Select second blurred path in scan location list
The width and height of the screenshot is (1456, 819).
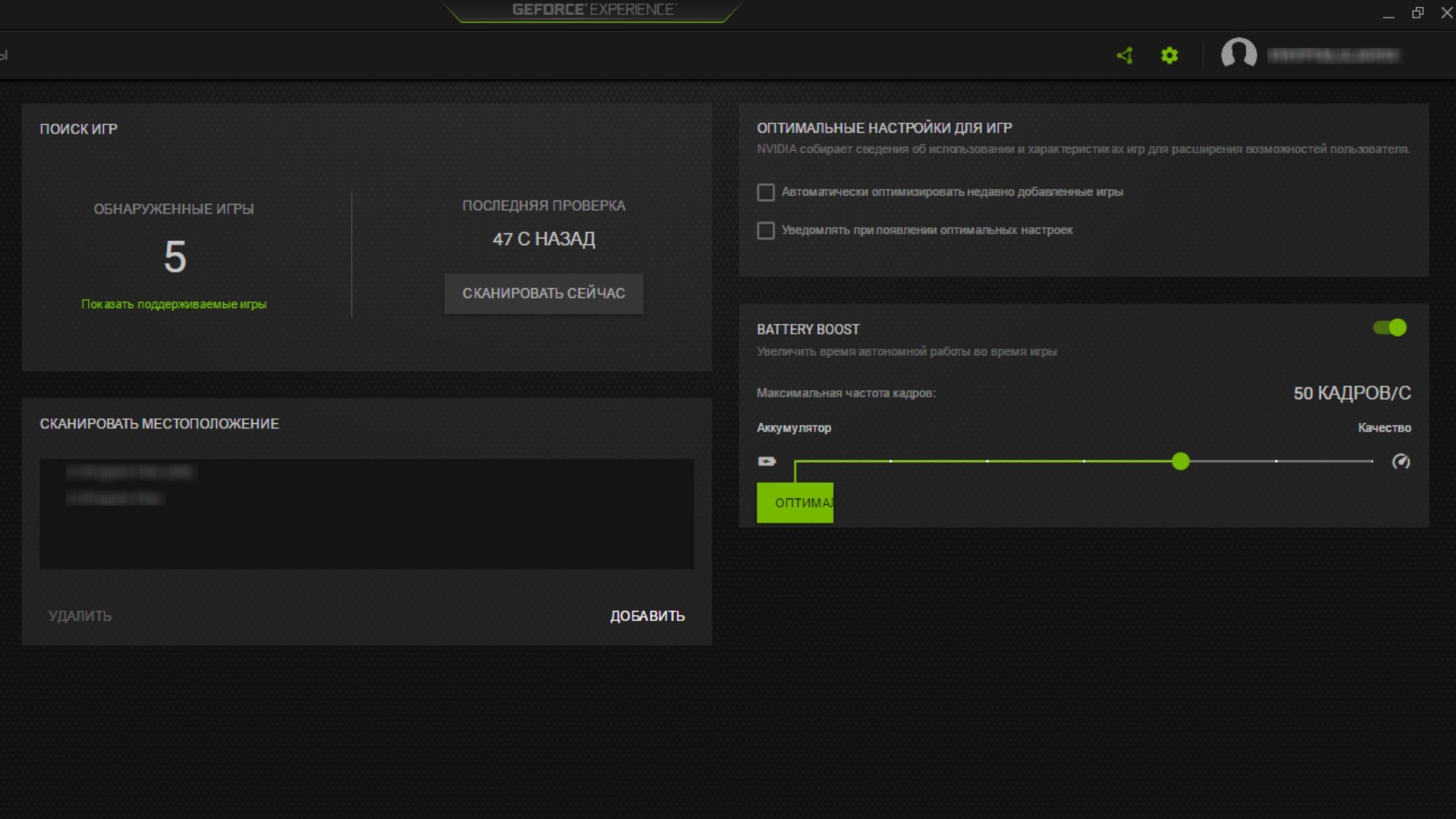[115, 498]
